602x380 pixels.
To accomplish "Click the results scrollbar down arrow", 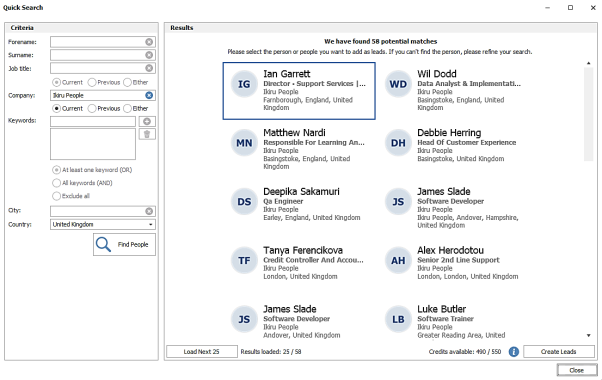I will pos(589,335).
